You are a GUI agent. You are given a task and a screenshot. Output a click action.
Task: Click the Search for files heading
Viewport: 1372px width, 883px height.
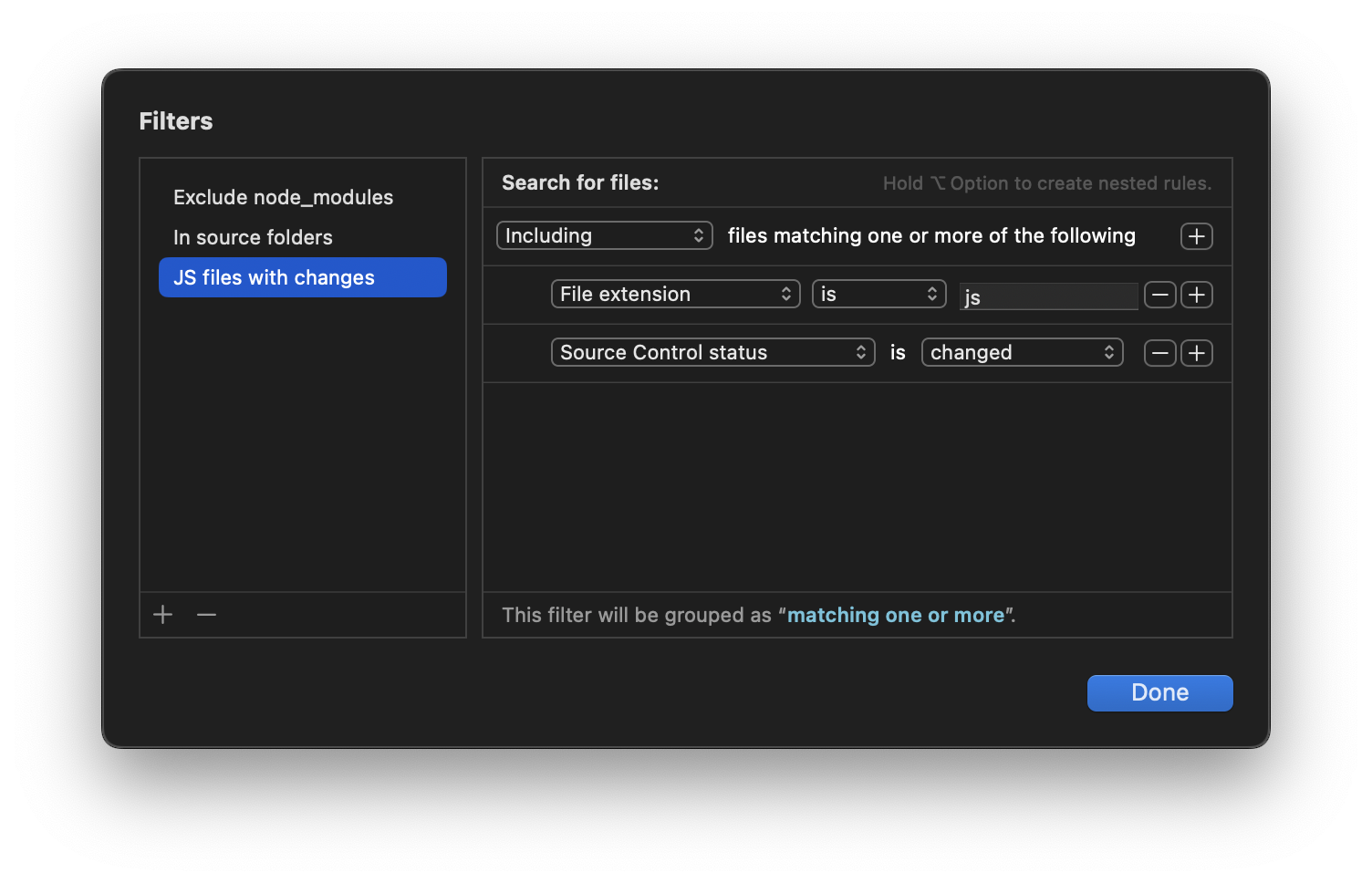point(580,182)
